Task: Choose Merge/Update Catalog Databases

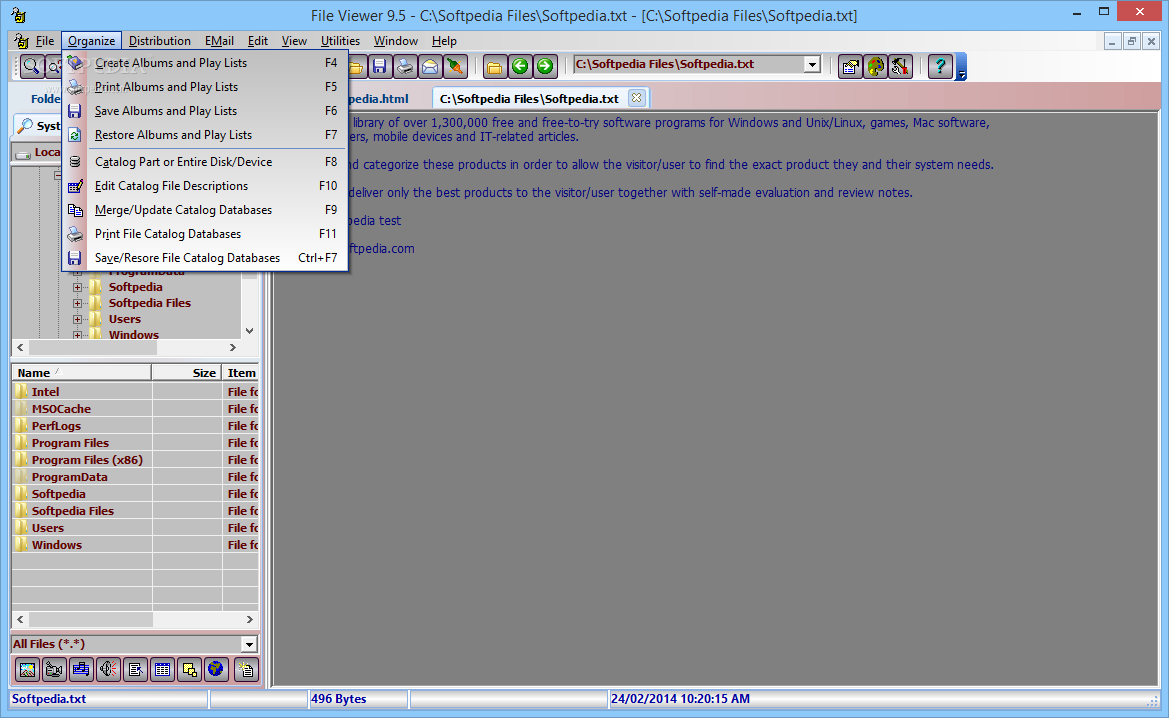Action: pyautogui.click(x=204, y=210)
